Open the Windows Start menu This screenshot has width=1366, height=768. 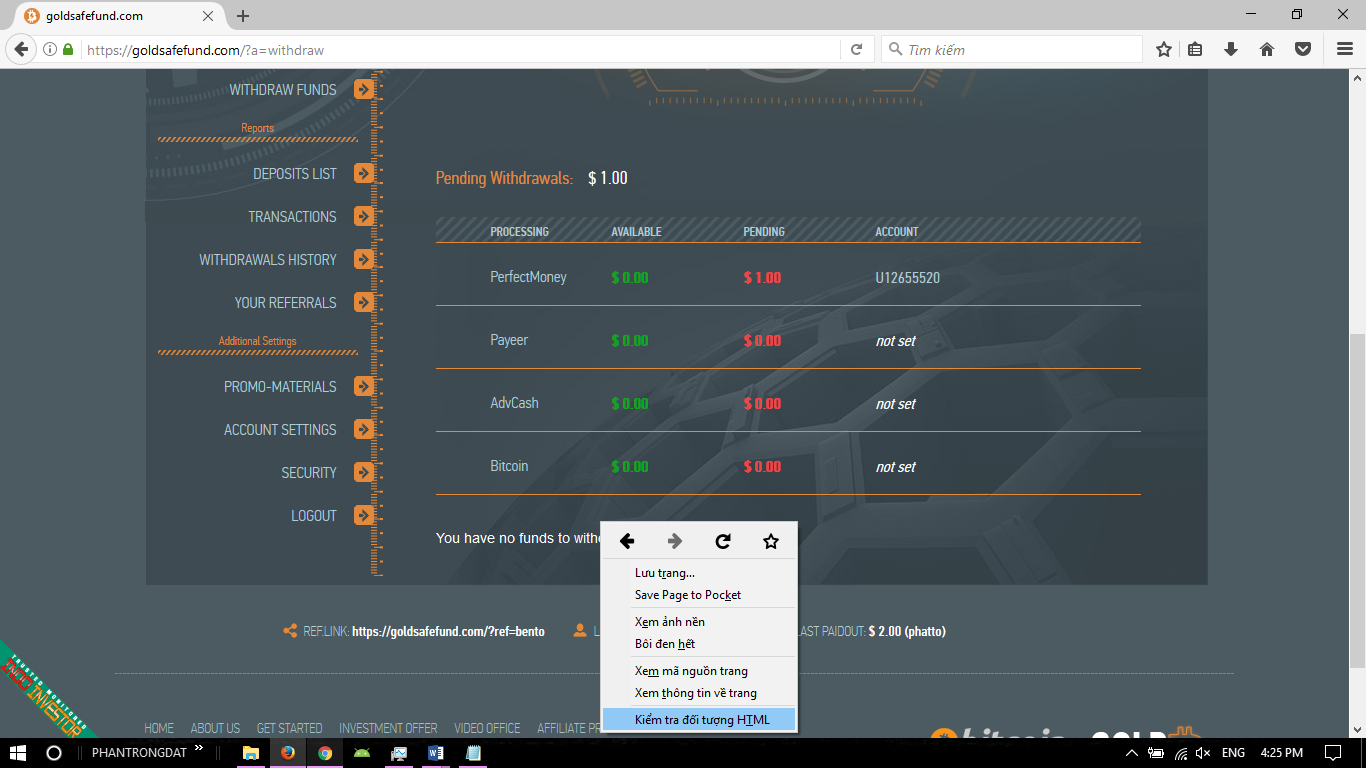tap(18, 752)
